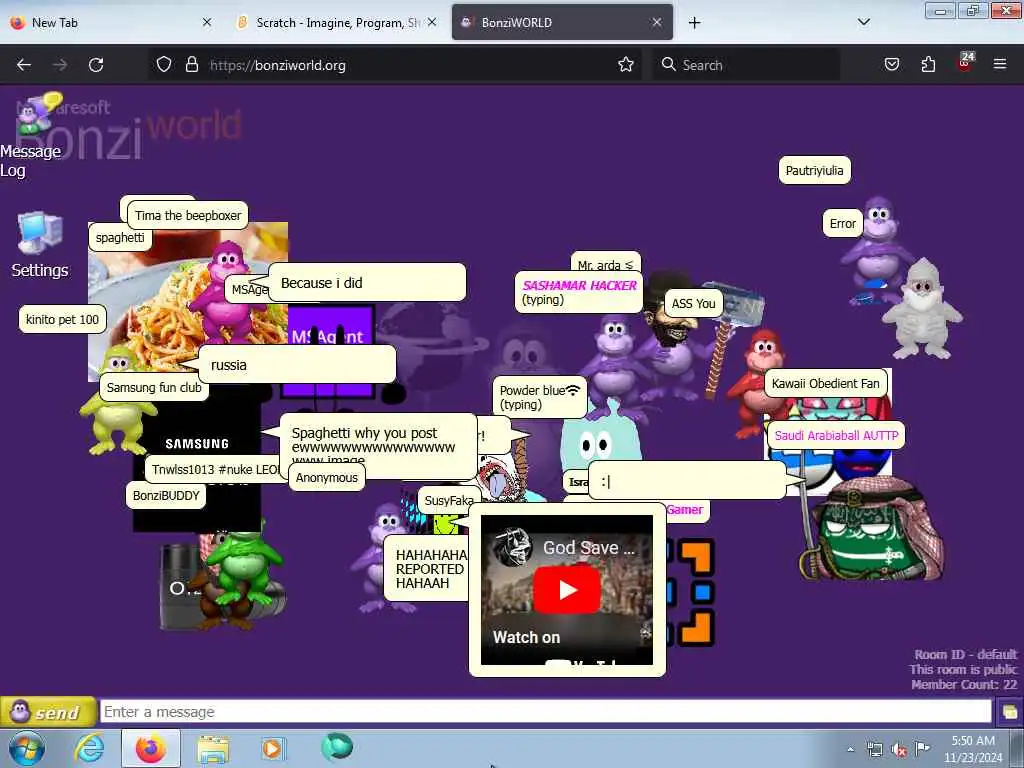The width and height of the screenshot is (1024, 768).
Task: Click the Pautriyiulia name tag
Action: point(814,170)
